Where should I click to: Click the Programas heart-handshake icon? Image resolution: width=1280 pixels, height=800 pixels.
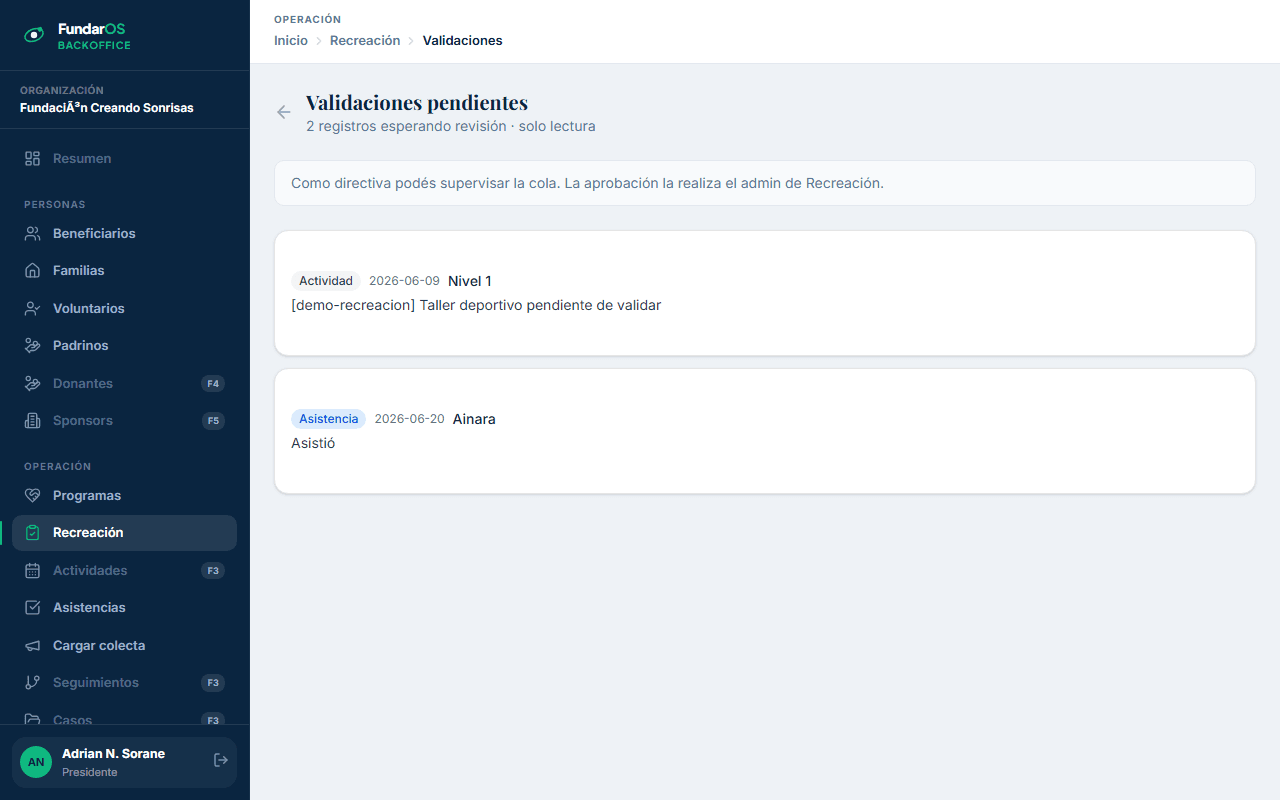pyautogui.click(x=32, y=496)
